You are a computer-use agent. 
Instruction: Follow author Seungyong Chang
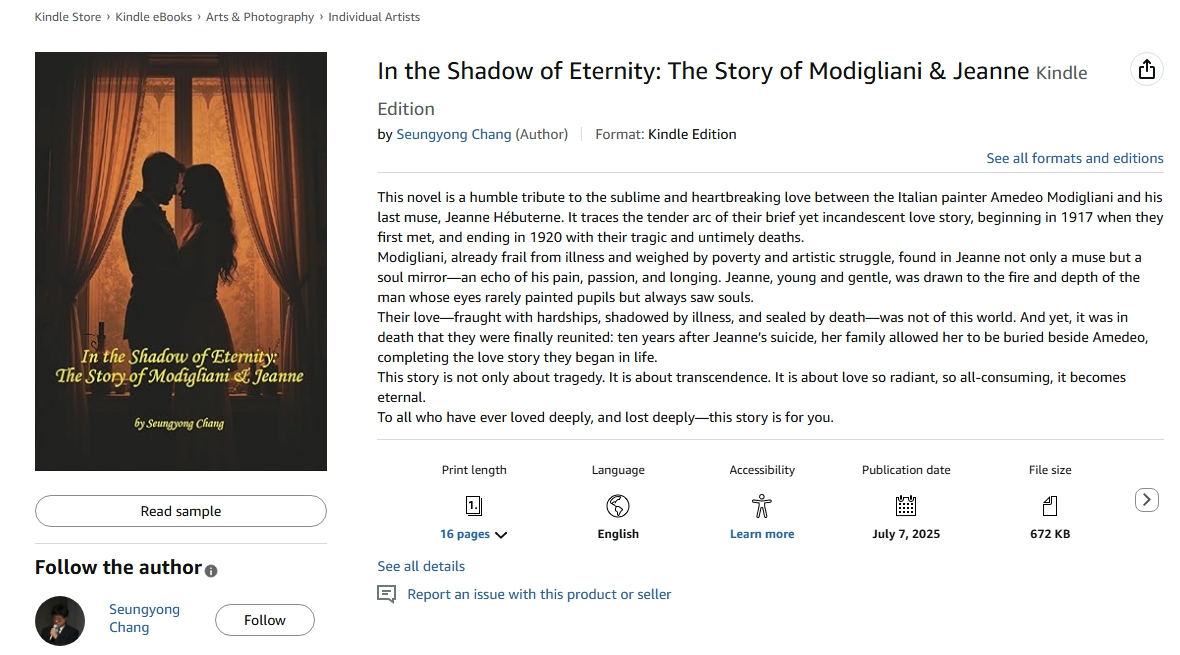point(265,620)
